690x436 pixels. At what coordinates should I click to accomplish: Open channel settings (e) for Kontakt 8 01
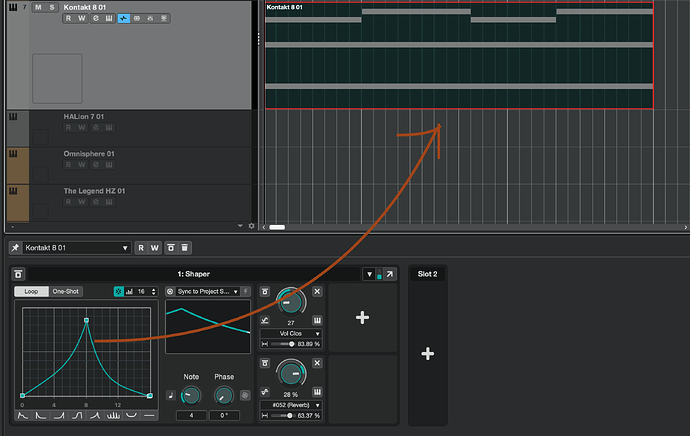96,18
